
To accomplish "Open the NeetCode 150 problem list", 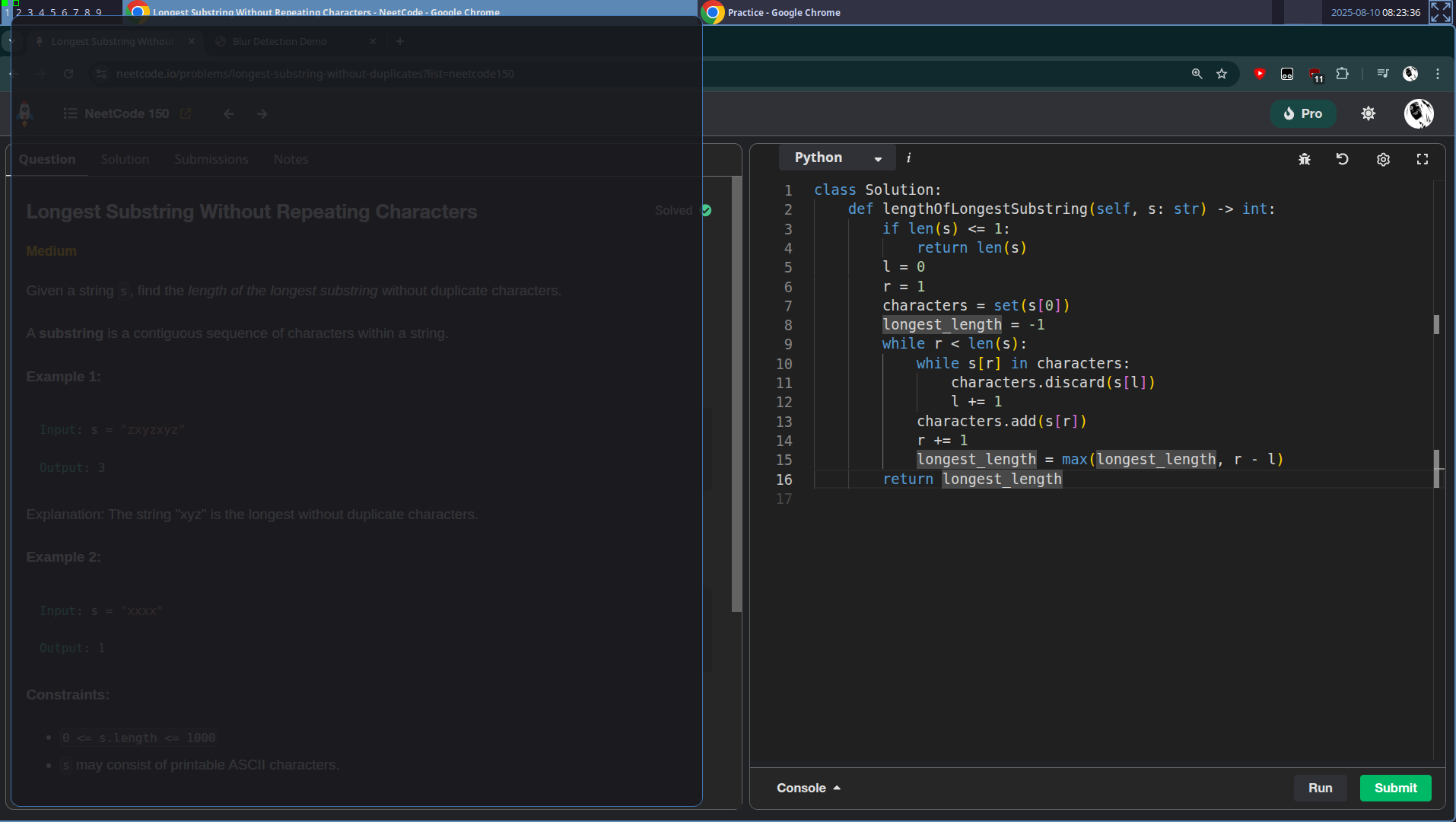I will pyautogui.click(x=117, y=113).
